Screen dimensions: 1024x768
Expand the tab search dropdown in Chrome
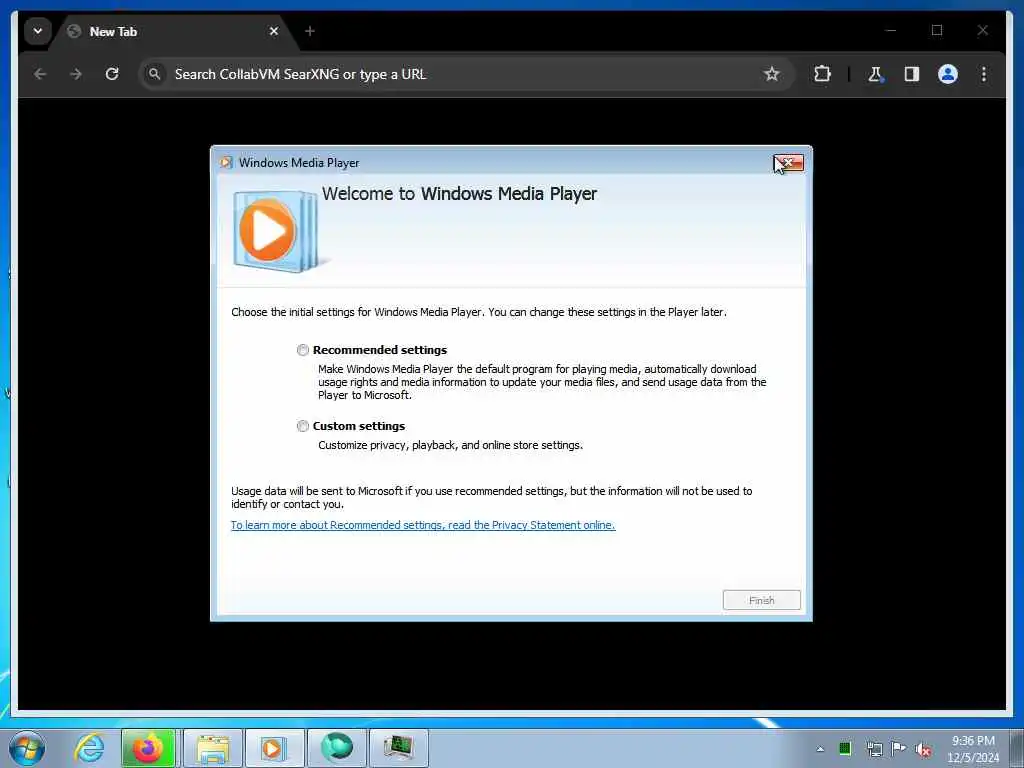tap(38, 31)
